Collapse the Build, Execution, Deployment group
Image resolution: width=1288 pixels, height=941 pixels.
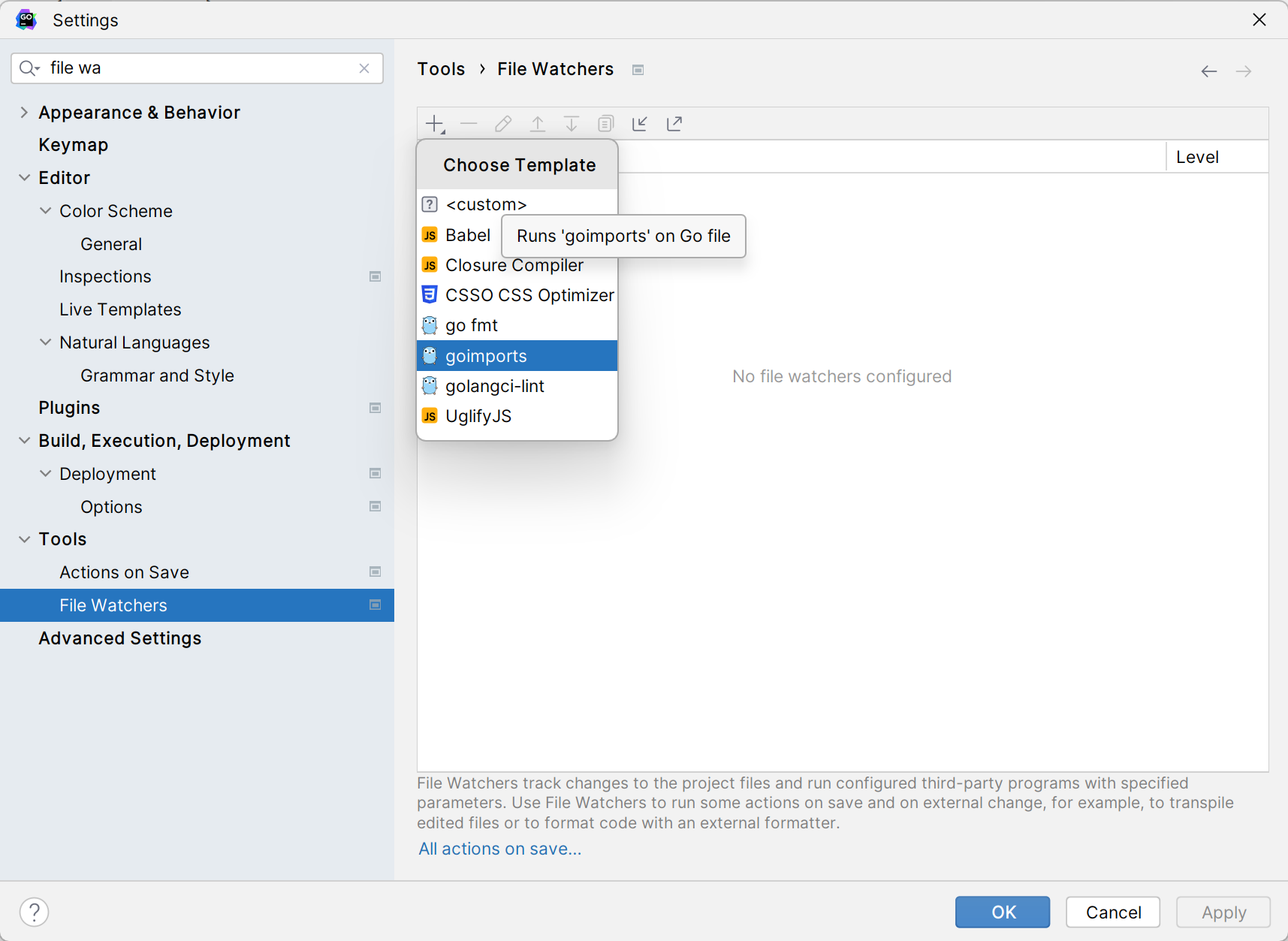click(x=25, y=441)
